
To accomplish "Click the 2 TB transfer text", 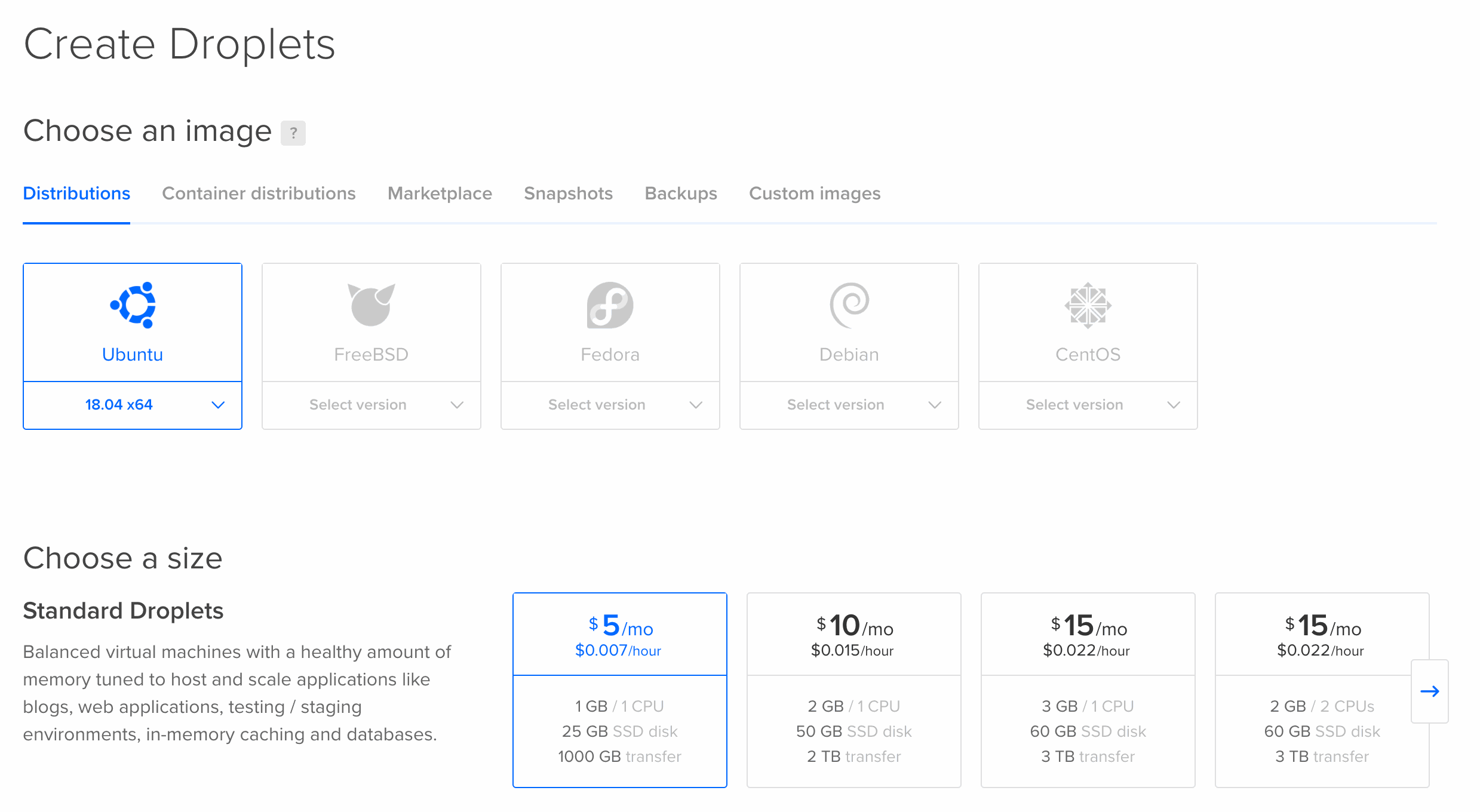I will tap(854, 756).
